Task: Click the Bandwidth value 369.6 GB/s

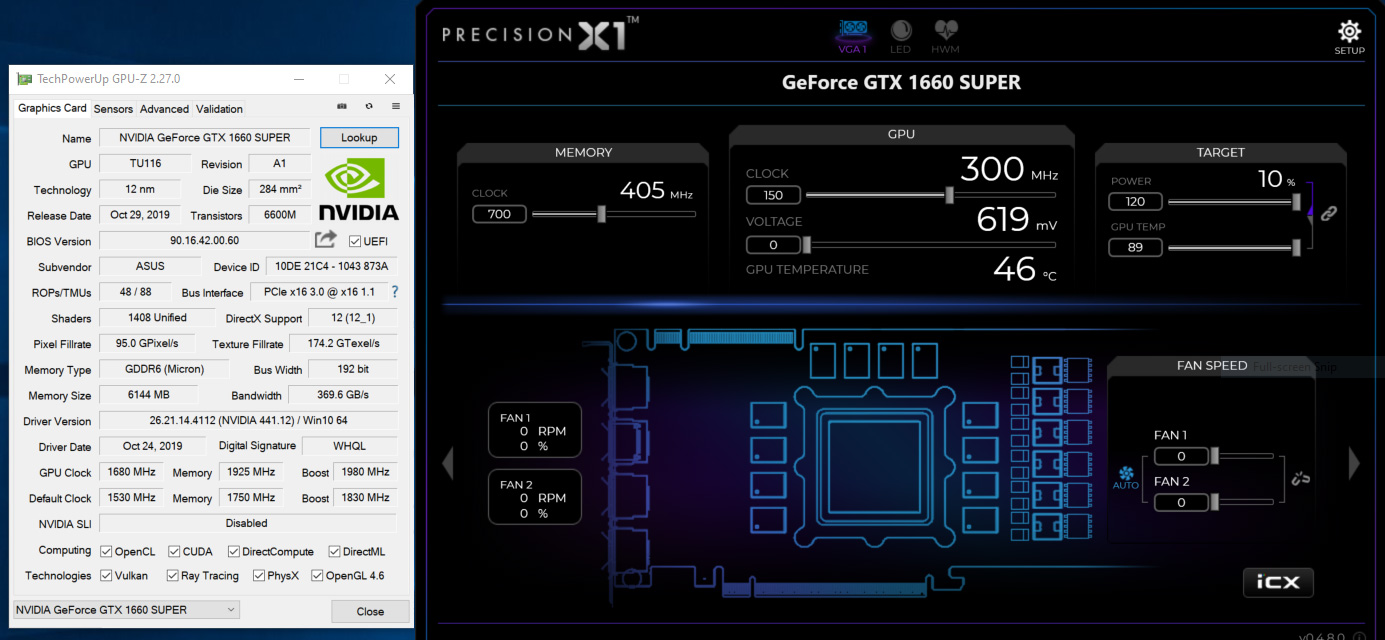Action: point(343,395)
